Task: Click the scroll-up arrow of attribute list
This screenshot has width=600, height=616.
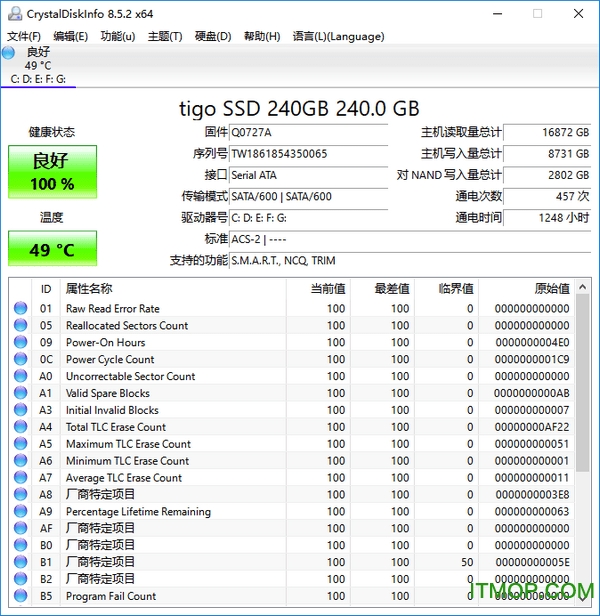Action: point(583,287)
